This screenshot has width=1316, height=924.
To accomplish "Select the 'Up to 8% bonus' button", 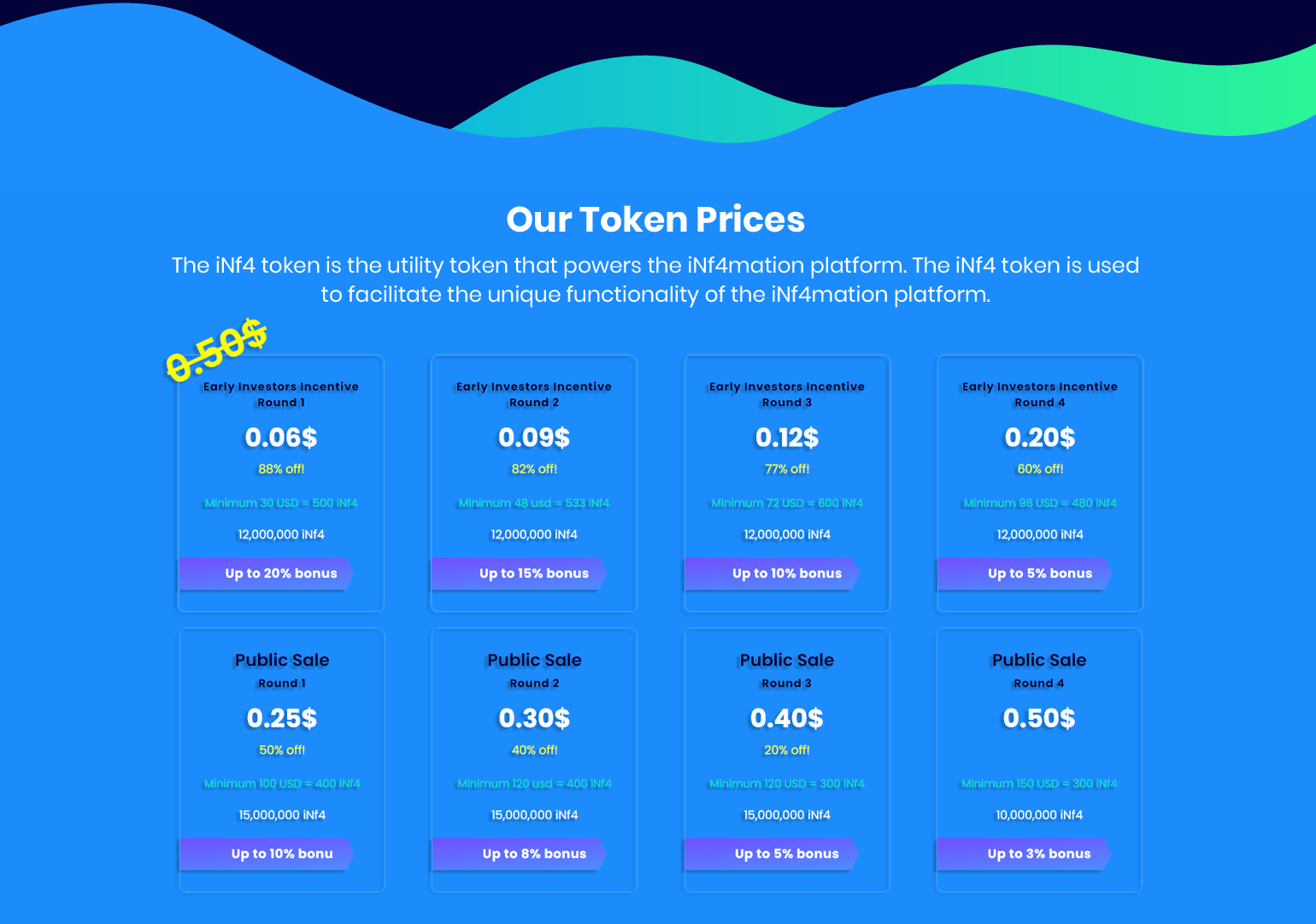I will point(518,854).
